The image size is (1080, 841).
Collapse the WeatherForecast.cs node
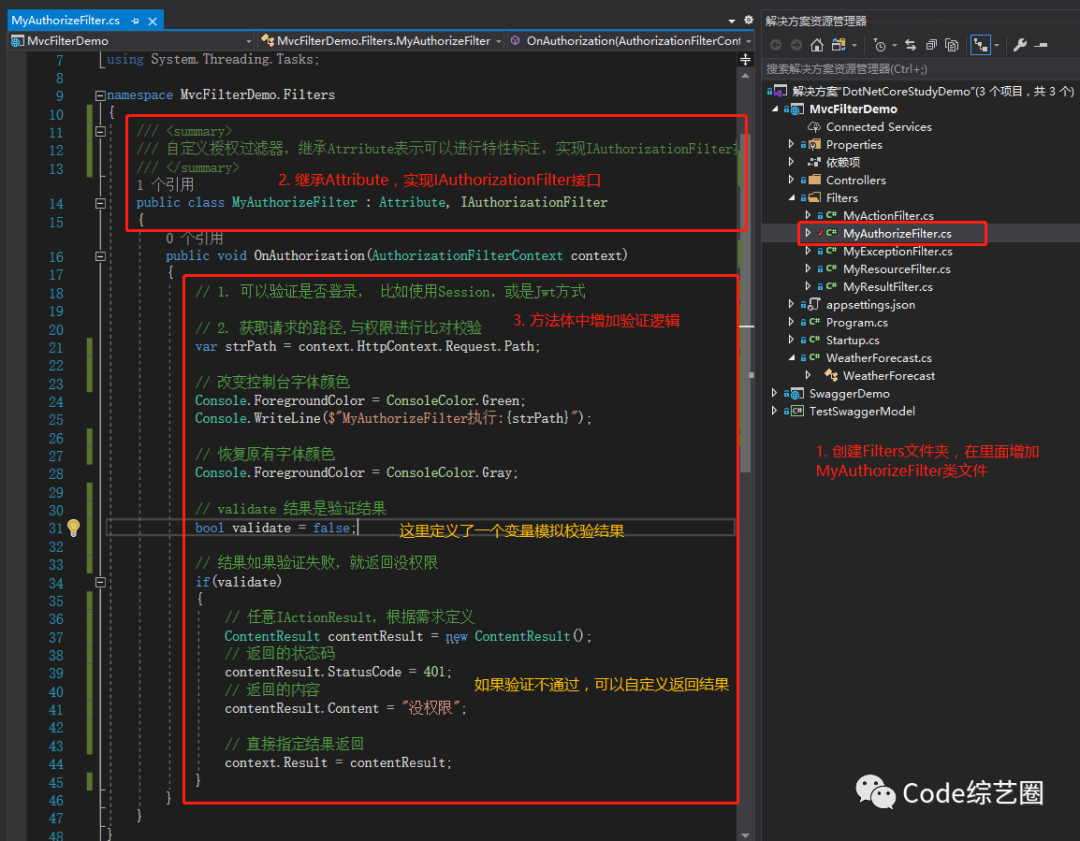pos(792,357)
